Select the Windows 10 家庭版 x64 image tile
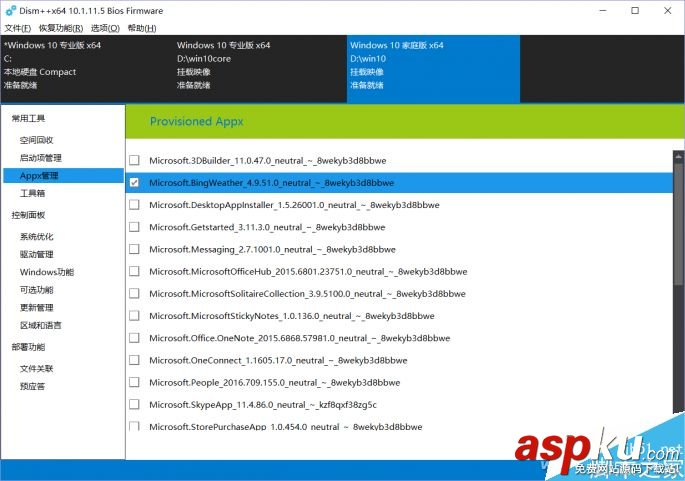 [x=433, y=65]
